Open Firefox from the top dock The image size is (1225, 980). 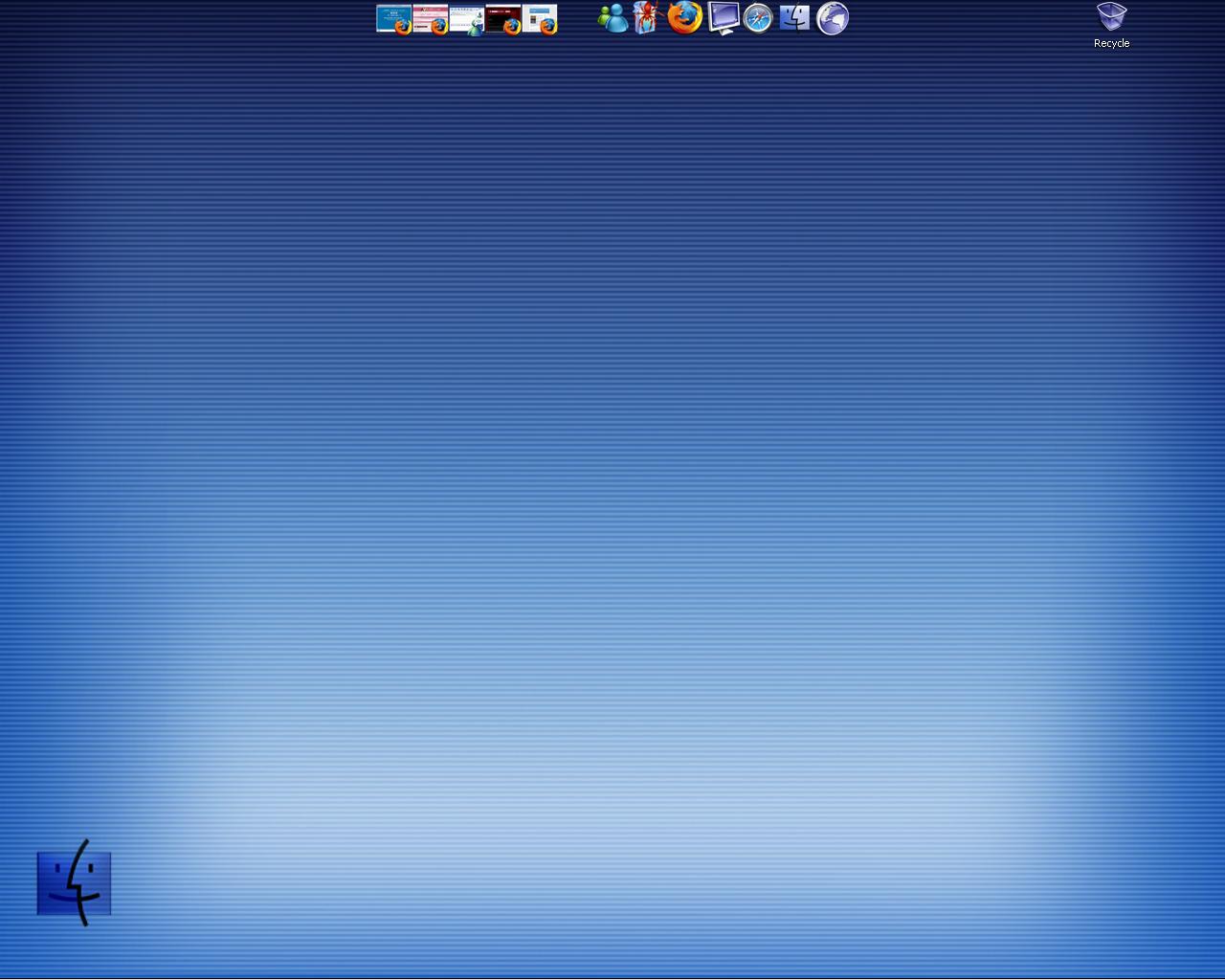point(685,17)
